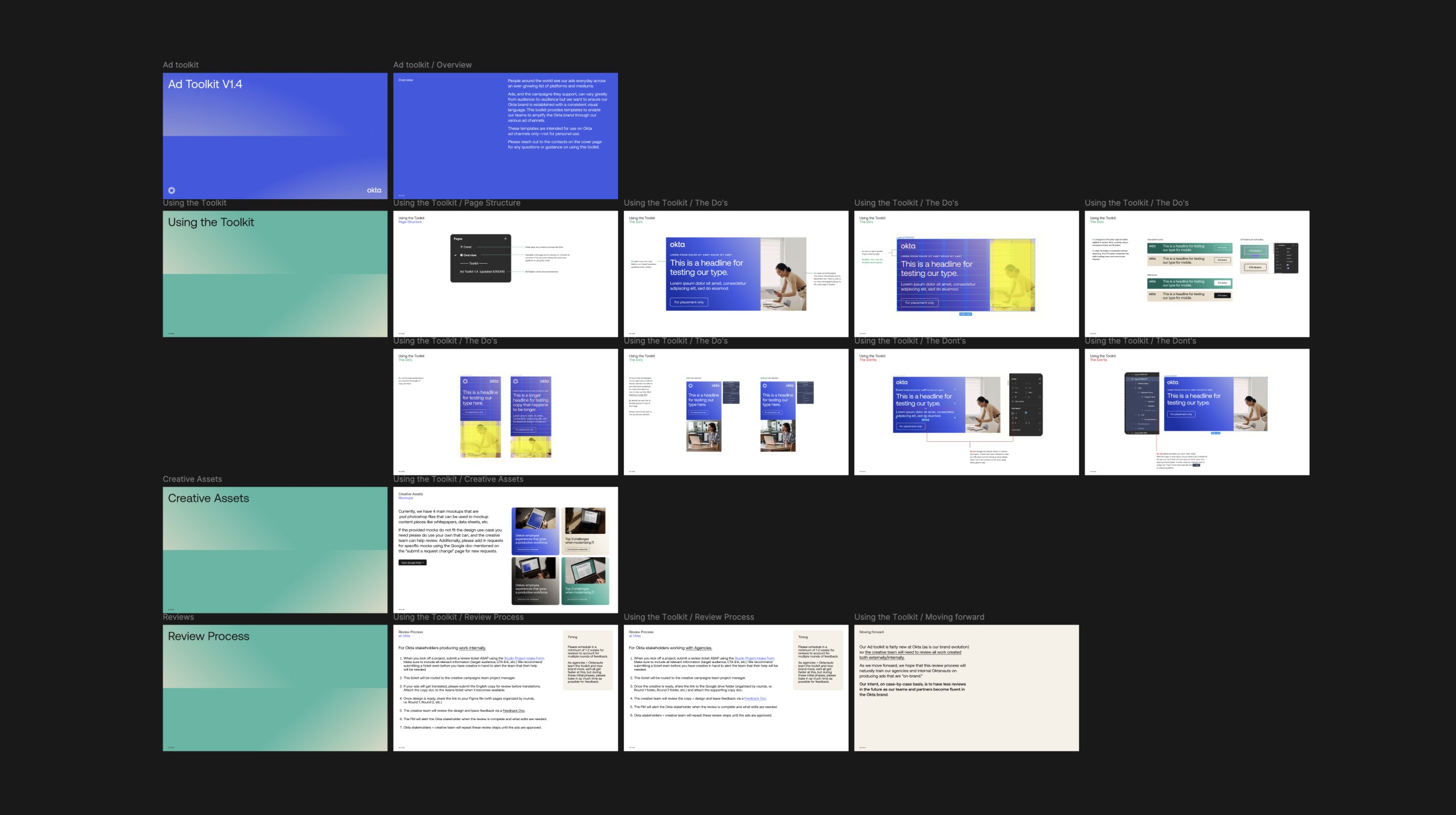Click the okta wordmark on Ad Toolkit cover
Viewport: 1456px width, 815px height.
coord(374,190)
